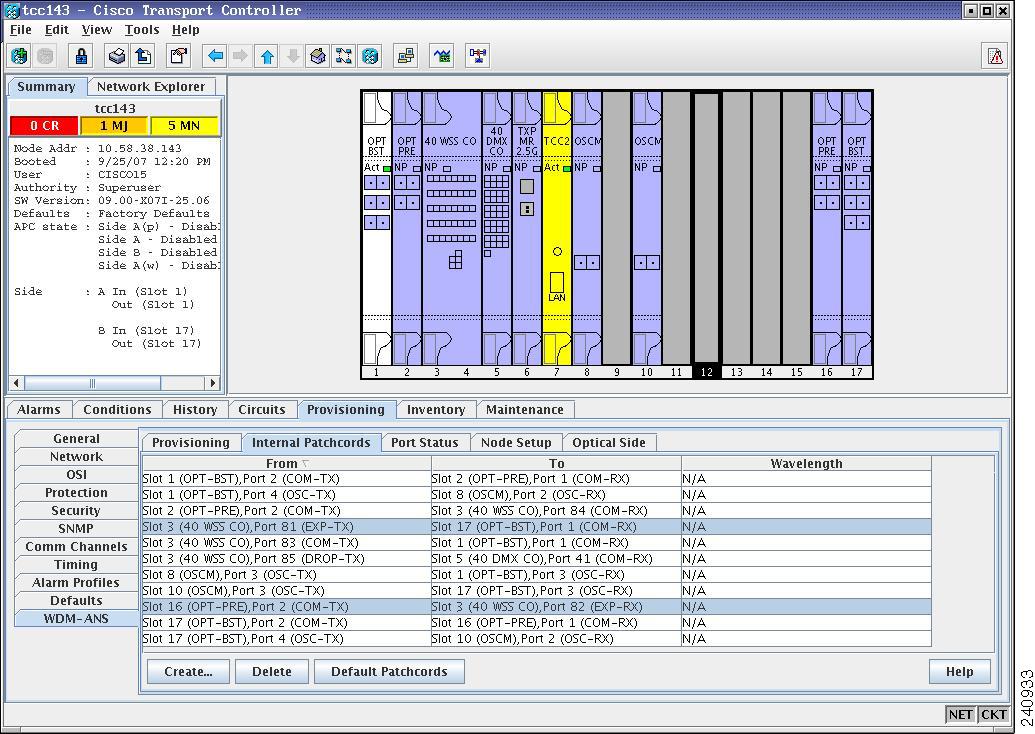Open the File menu
The image size is (1035, 734).
[20, 30]
